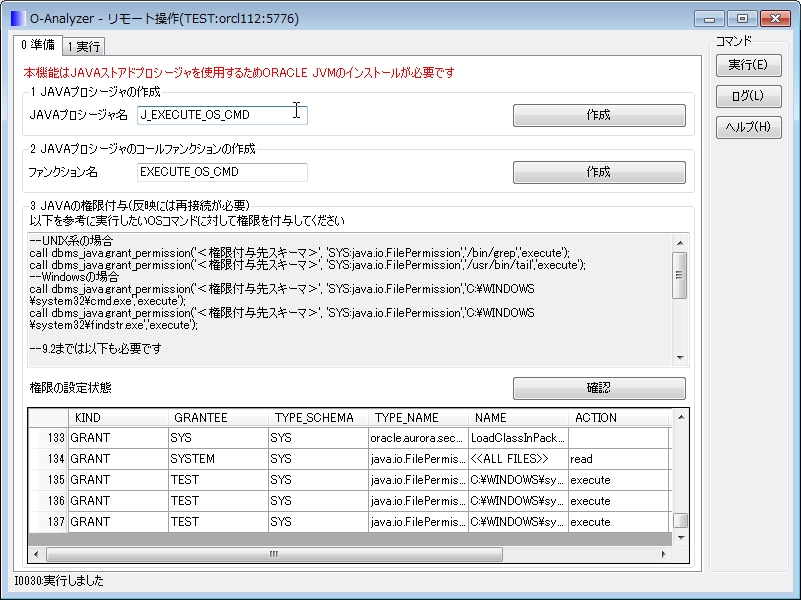Screen dimensions: 801x600
Task: Select the GRANTEE column header
Action: (218, 418)
